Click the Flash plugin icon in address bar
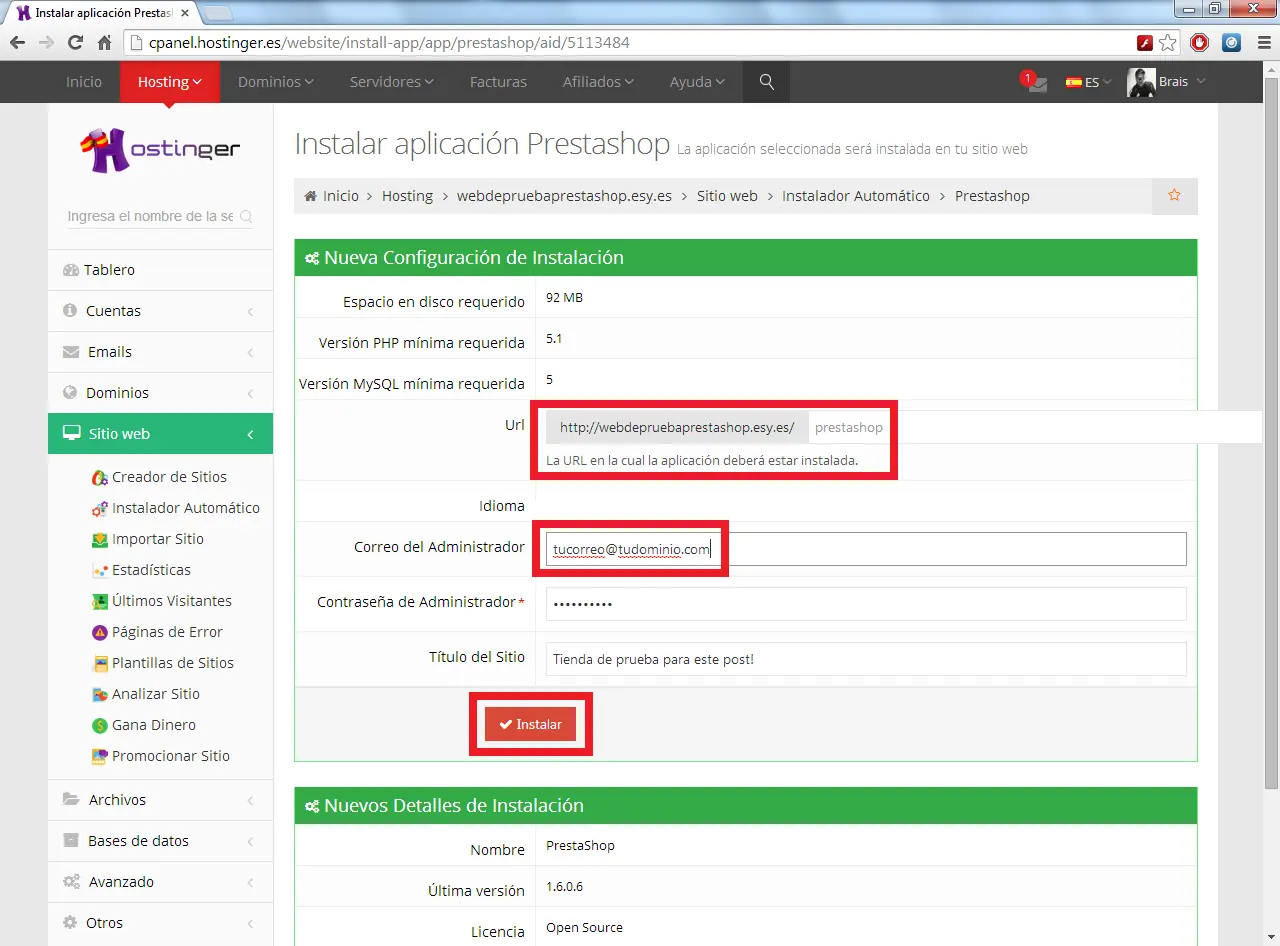The image size is (1280, 946). coord(1145,43)
